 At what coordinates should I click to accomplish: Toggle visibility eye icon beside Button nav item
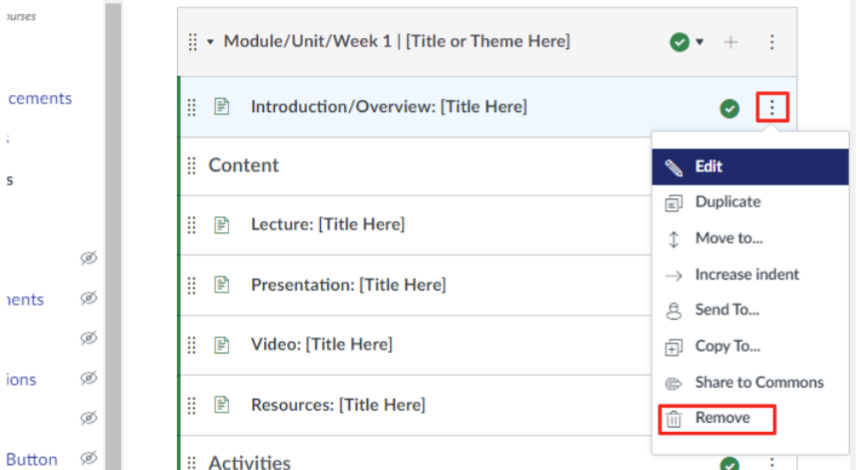pos(89,459)
